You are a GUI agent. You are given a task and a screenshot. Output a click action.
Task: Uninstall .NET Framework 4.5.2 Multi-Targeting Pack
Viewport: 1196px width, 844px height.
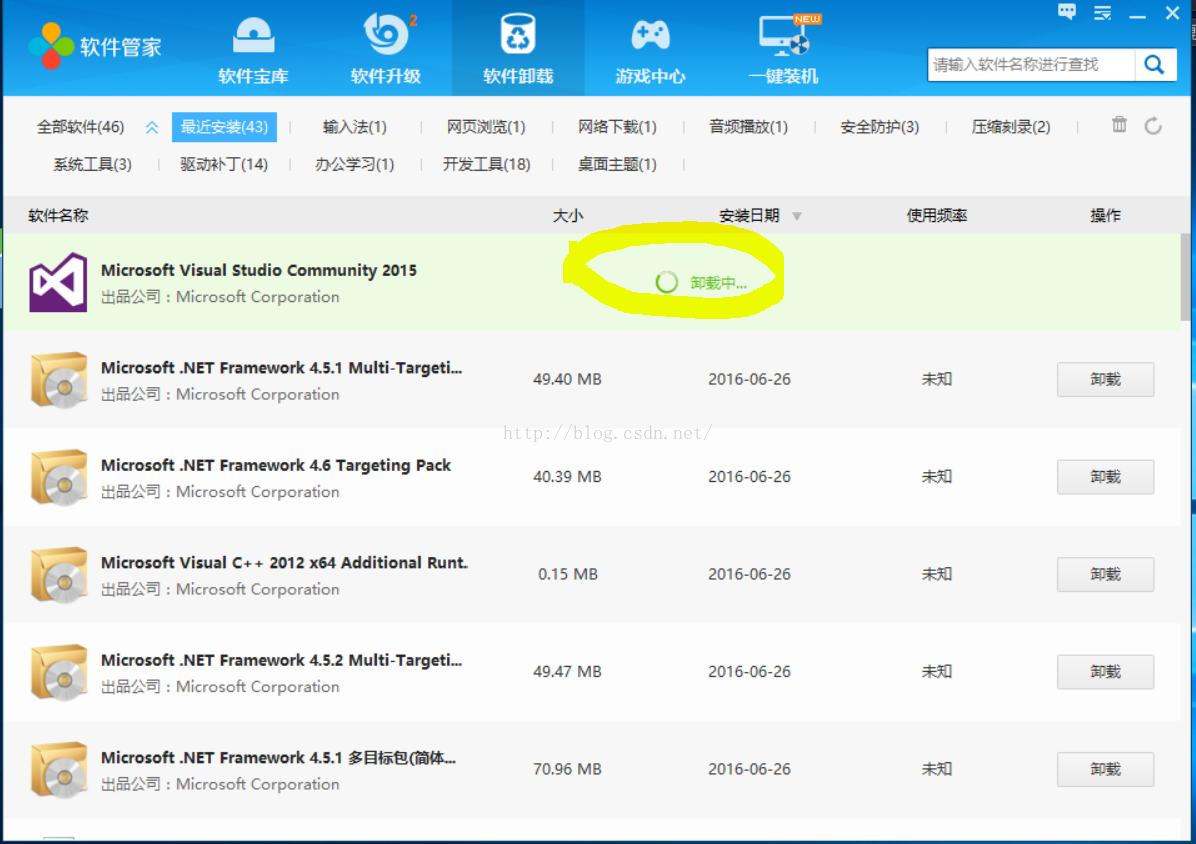(x=1105, y=672)
